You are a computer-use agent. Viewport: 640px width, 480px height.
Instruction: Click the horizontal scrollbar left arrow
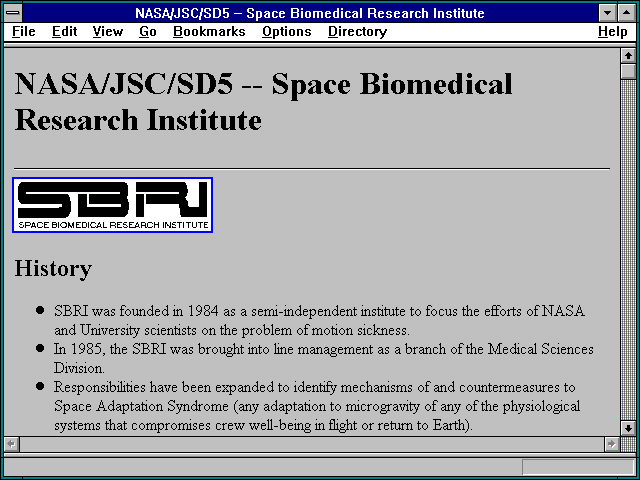11,444
